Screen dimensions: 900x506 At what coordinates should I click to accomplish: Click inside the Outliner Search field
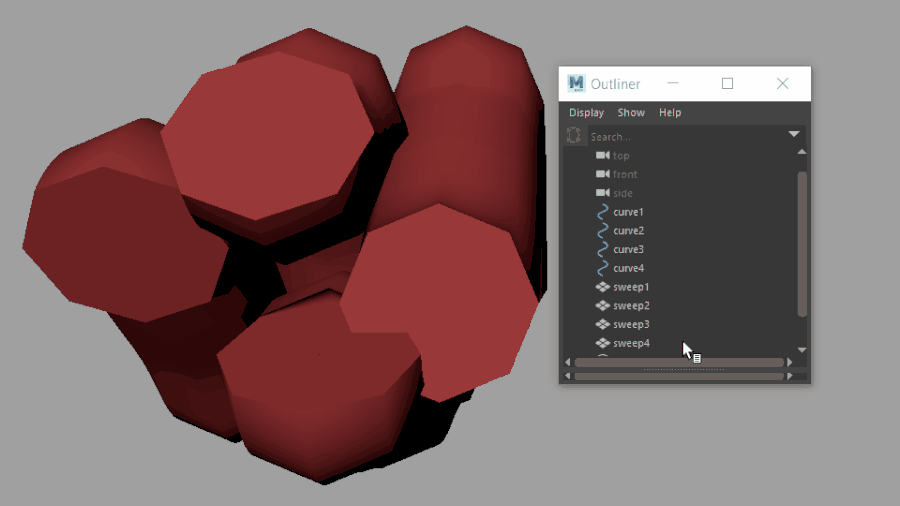686,137
